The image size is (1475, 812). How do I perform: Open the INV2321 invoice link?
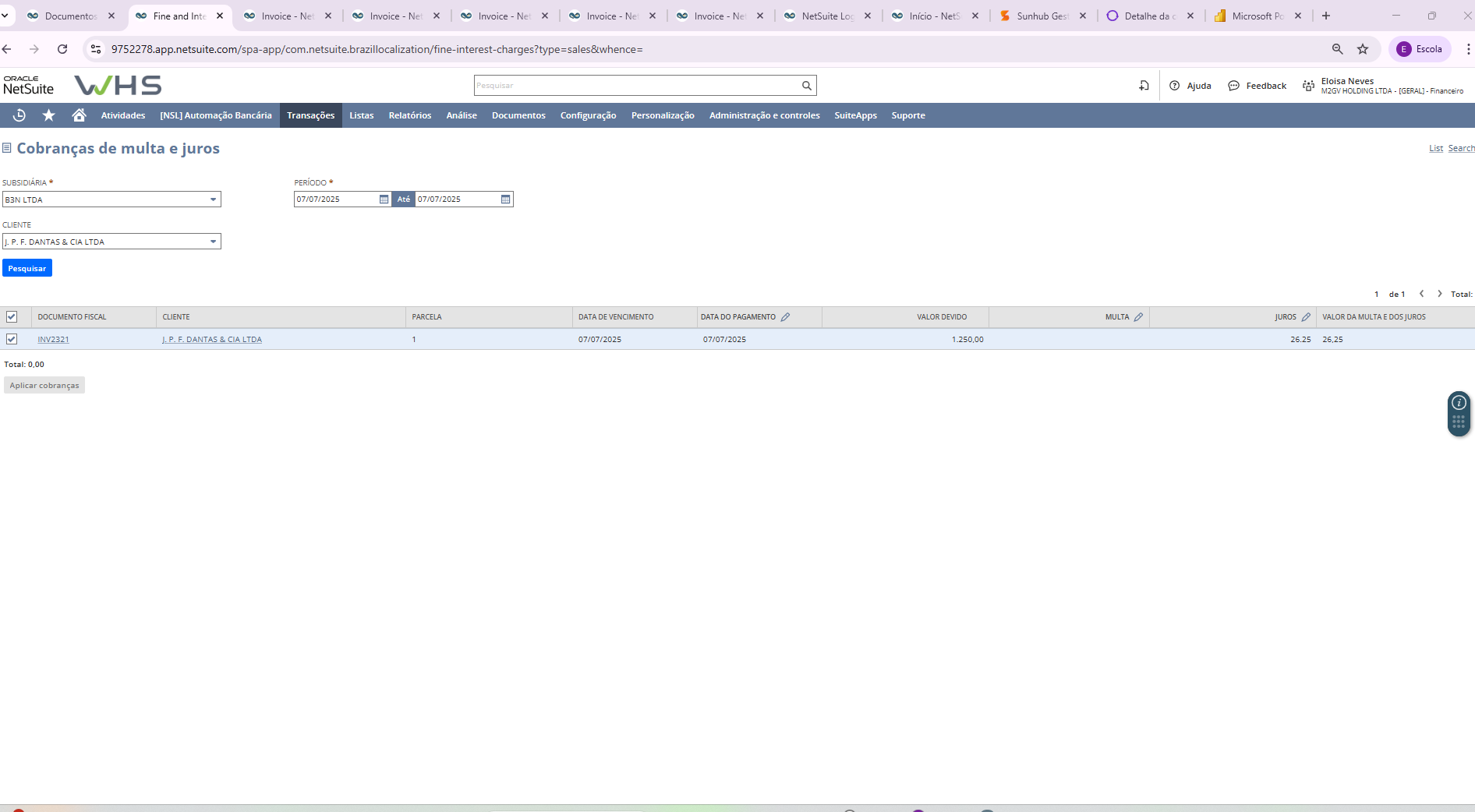point(53,340)
